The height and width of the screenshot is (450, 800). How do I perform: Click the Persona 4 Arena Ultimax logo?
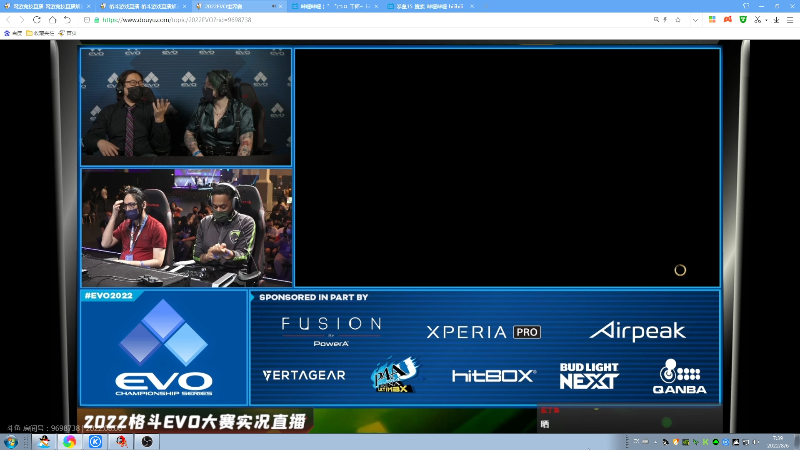pos(396,375)
